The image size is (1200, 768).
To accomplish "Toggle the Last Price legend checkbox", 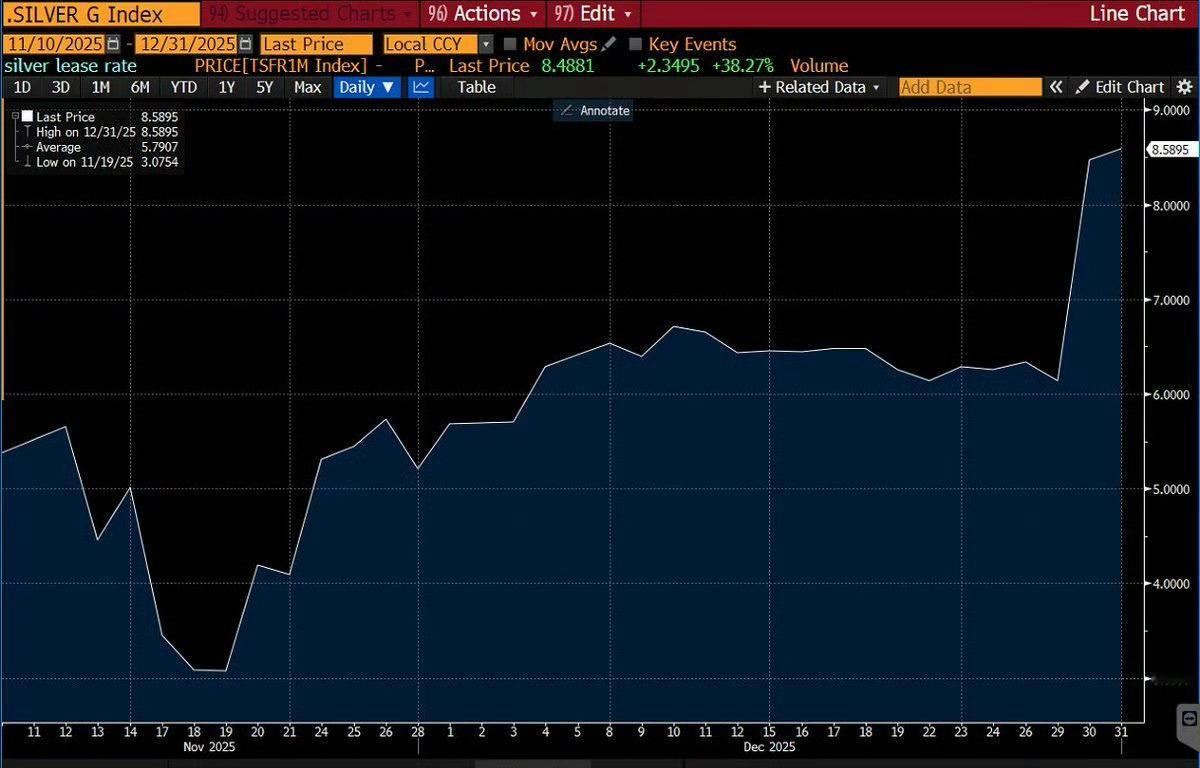I will (x=27, y=117).
